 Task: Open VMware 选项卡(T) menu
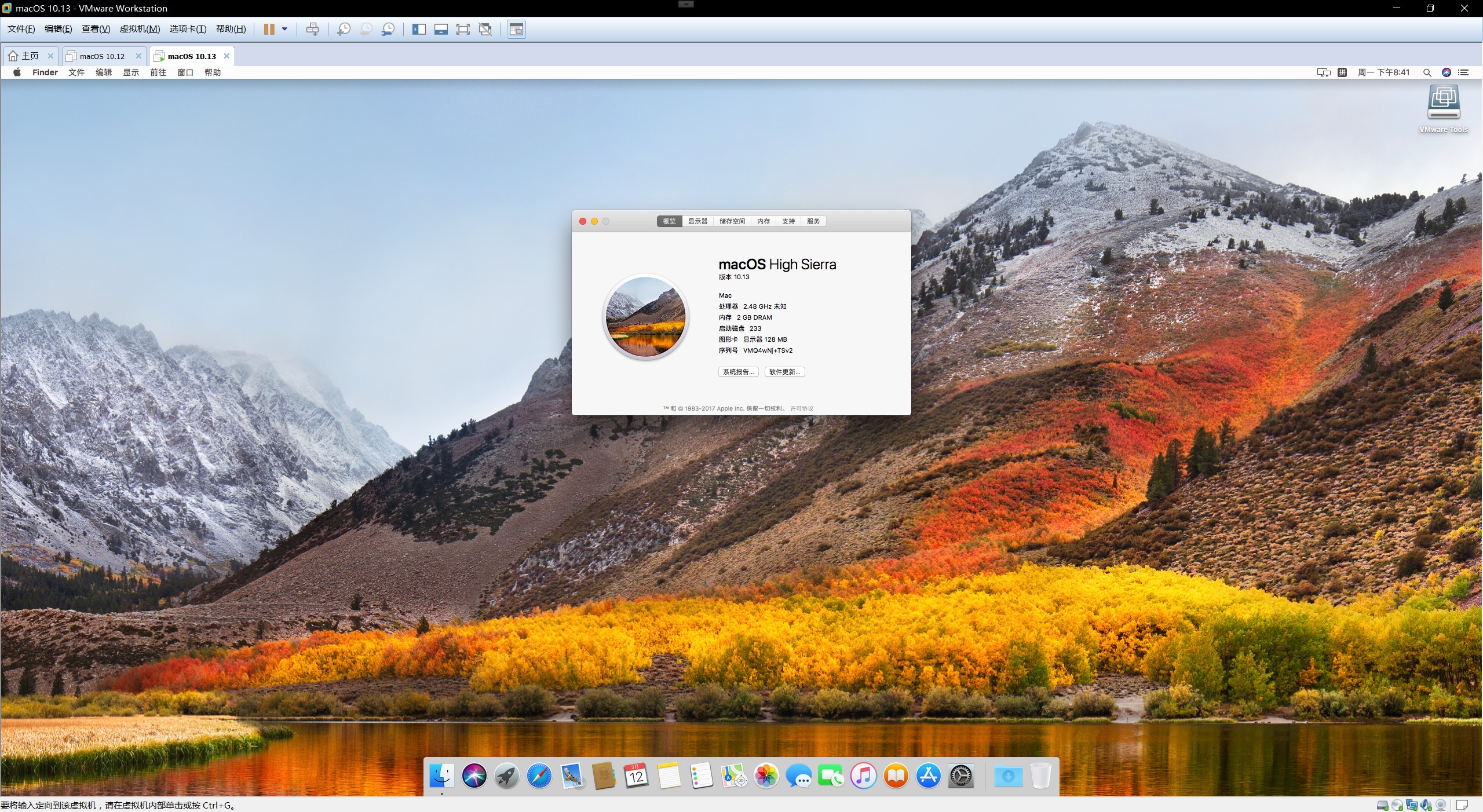(x=188, y=29)
